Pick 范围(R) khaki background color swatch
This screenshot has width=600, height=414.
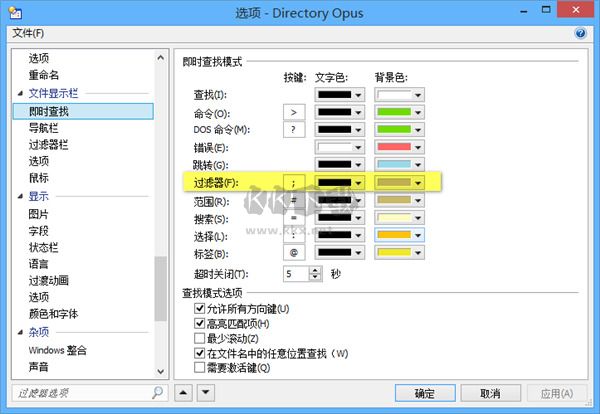click(394, 200)
